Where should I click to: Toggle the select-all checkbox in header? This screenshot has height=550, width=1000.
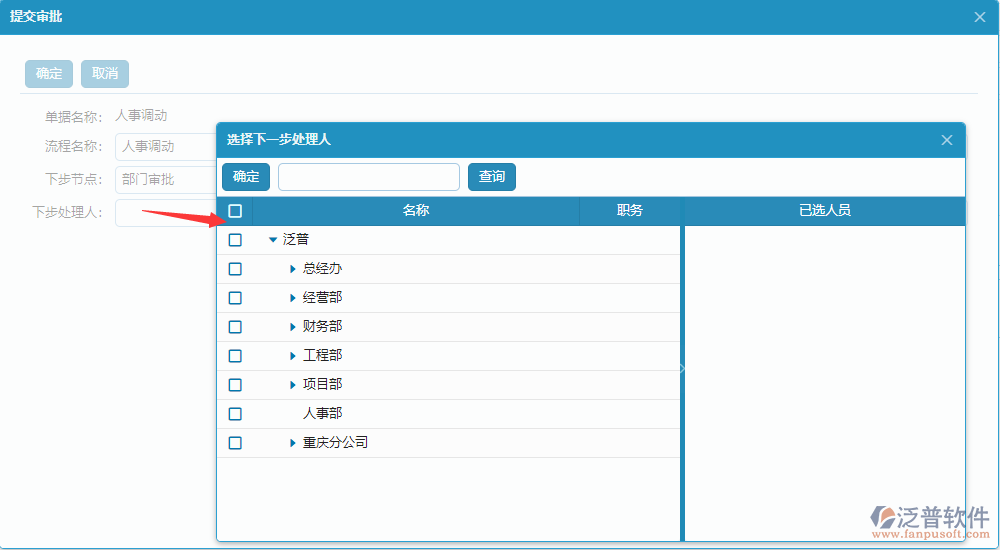click(235, 211)
